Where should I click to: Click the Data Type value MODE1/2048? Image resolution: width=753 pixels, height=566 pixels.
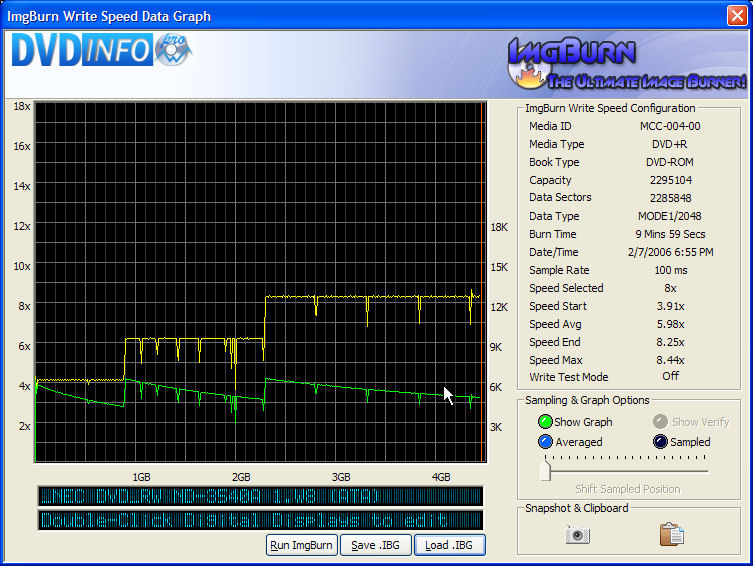click(x=669, y=216)
